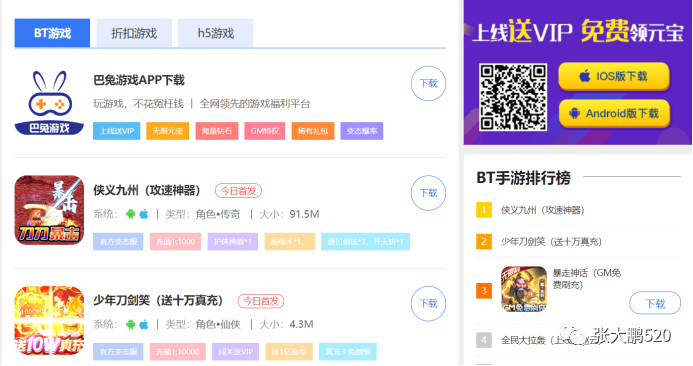Viewport: 693px width, 366px height.
Task: Open rank 2 少年刀剑笑 in 排行榜
Action: (551, 242)
